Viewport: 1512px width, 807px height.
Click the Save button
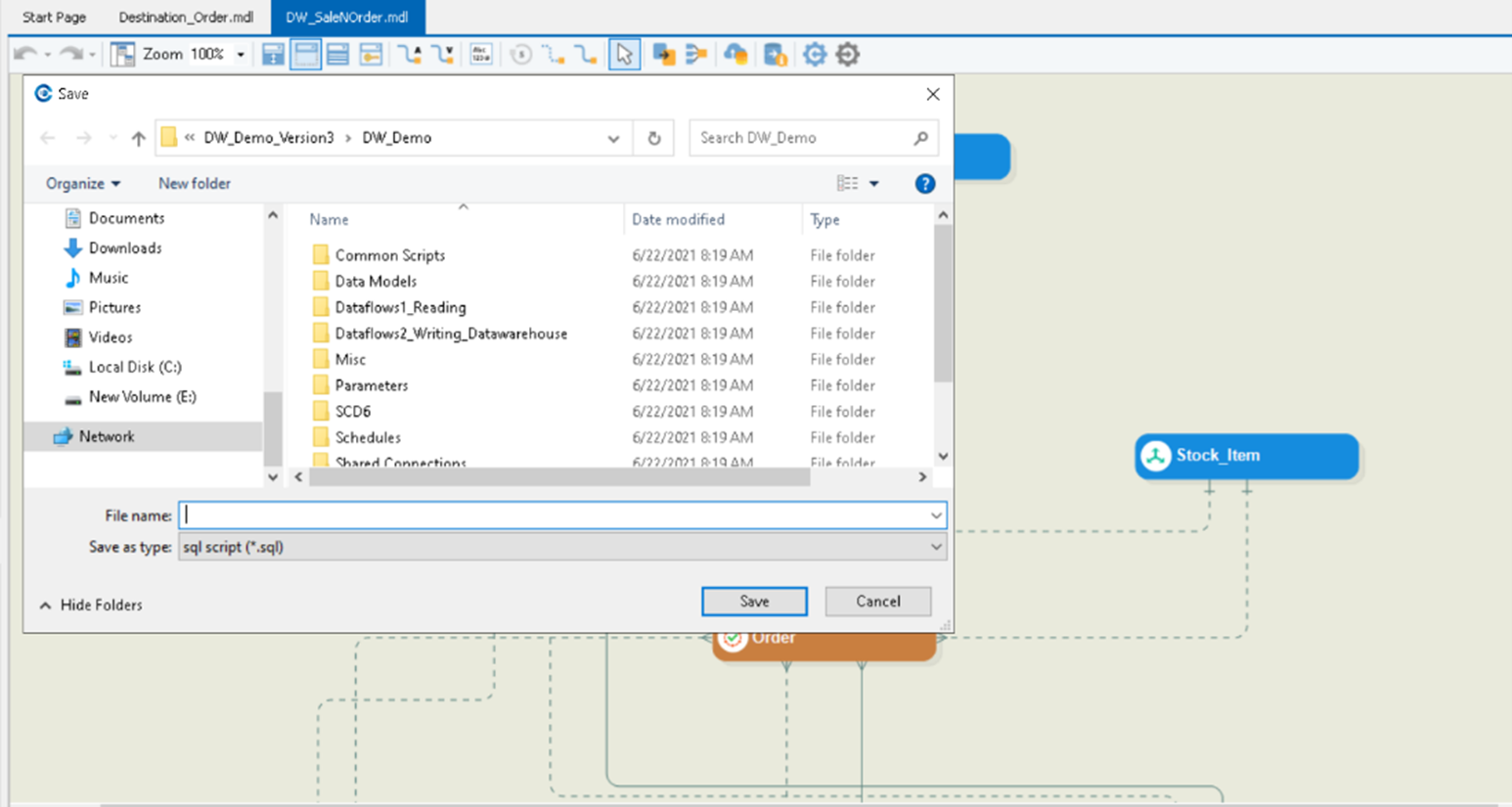[754, 602]
